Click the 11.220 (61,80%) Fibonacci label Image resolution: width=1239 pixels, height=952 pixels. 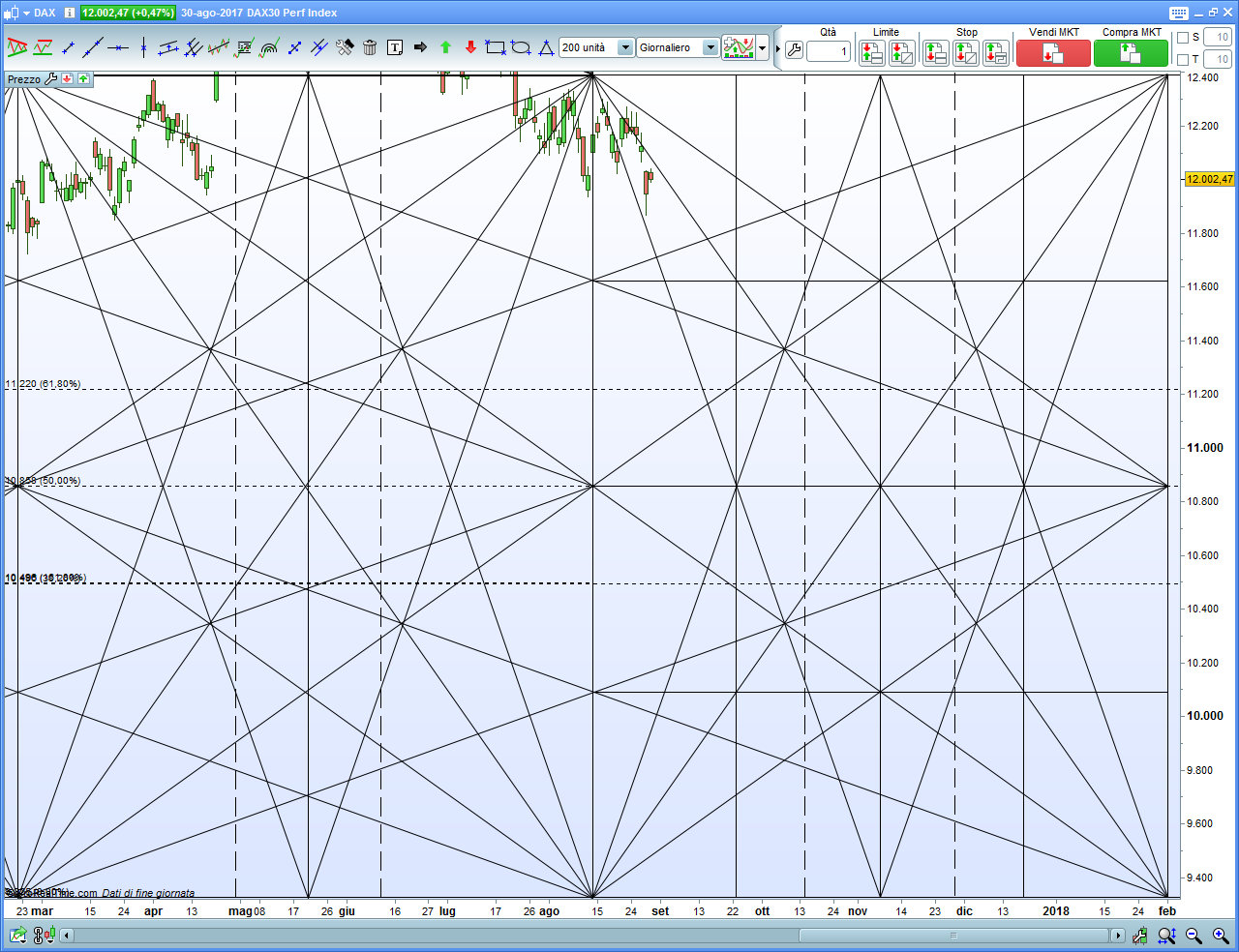point(43,384)
